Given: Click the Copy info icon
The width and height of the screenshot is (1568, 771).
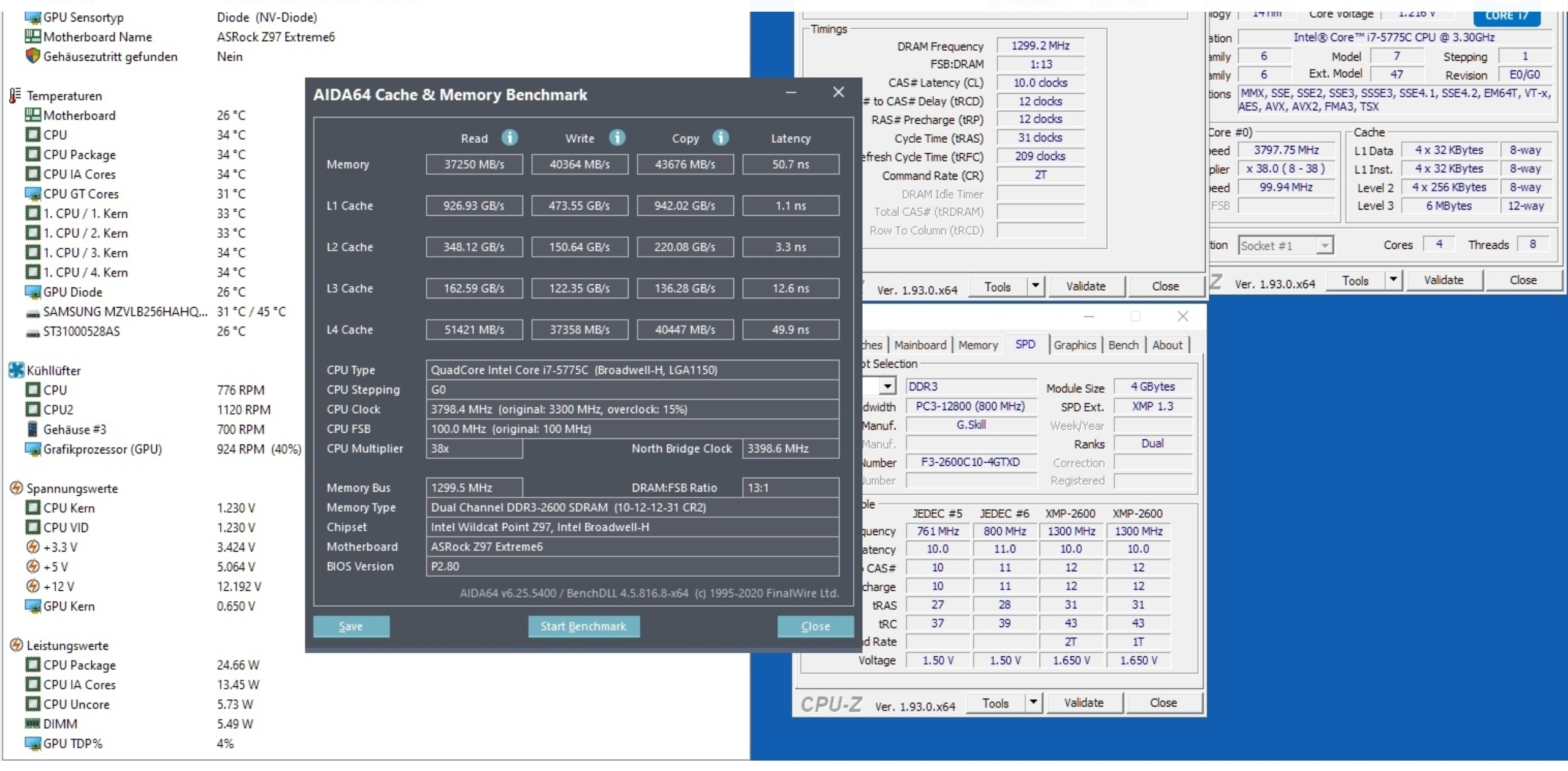Looking at the screenshot, I should pyautogui.click(x=721, y=137).
